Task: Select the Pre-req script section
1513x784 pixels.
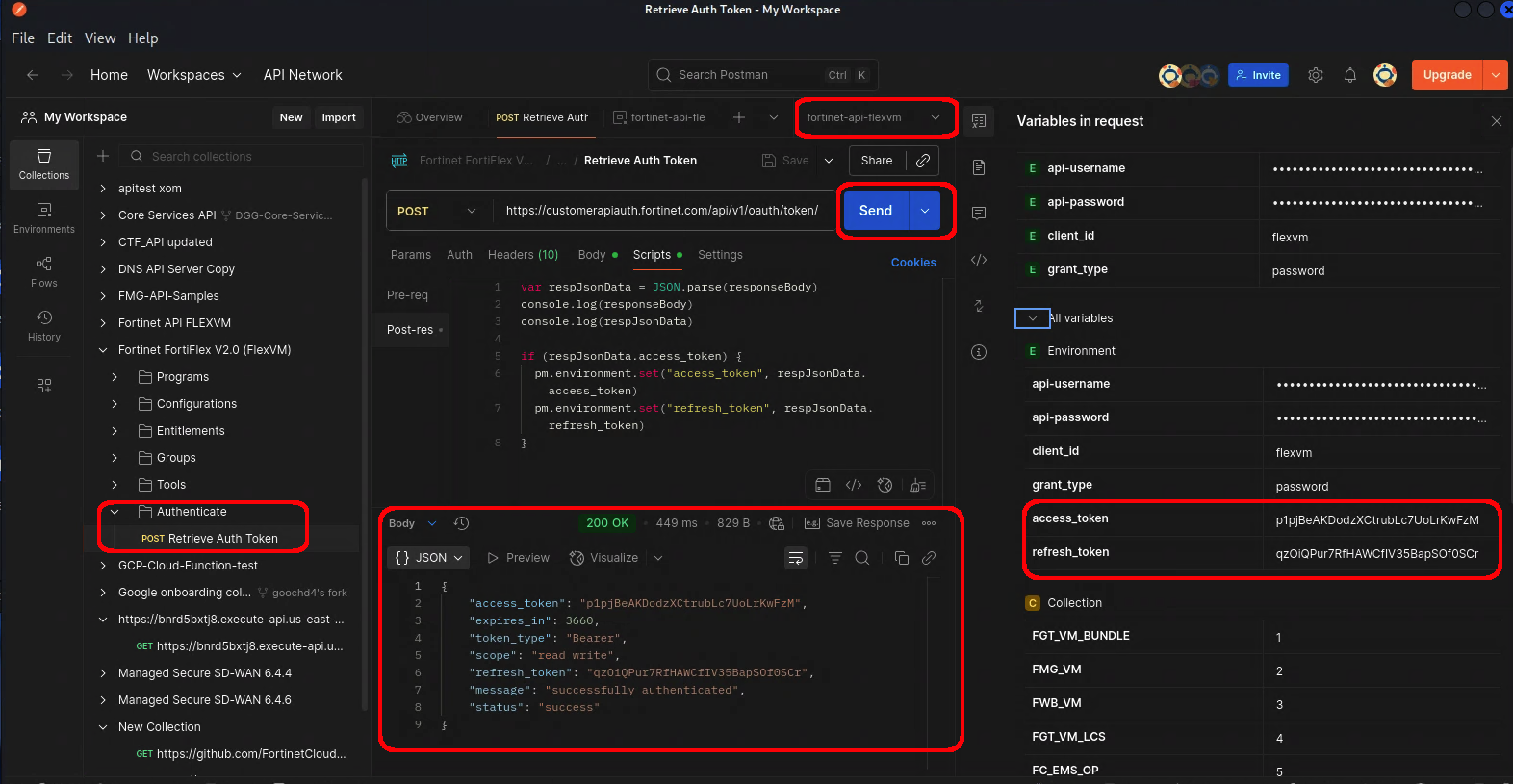Action: point(407,295)
